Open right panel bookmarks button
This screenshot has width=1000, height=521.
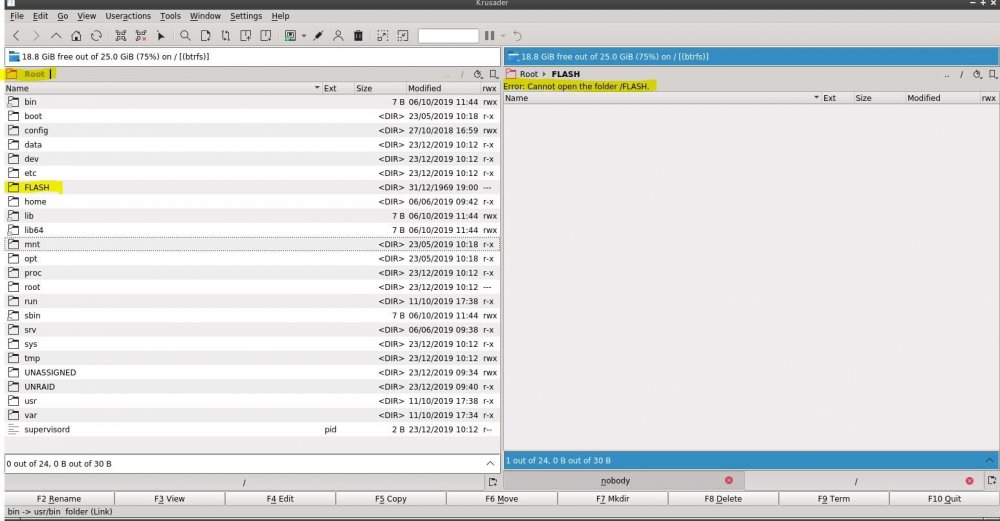coord(992,74)
